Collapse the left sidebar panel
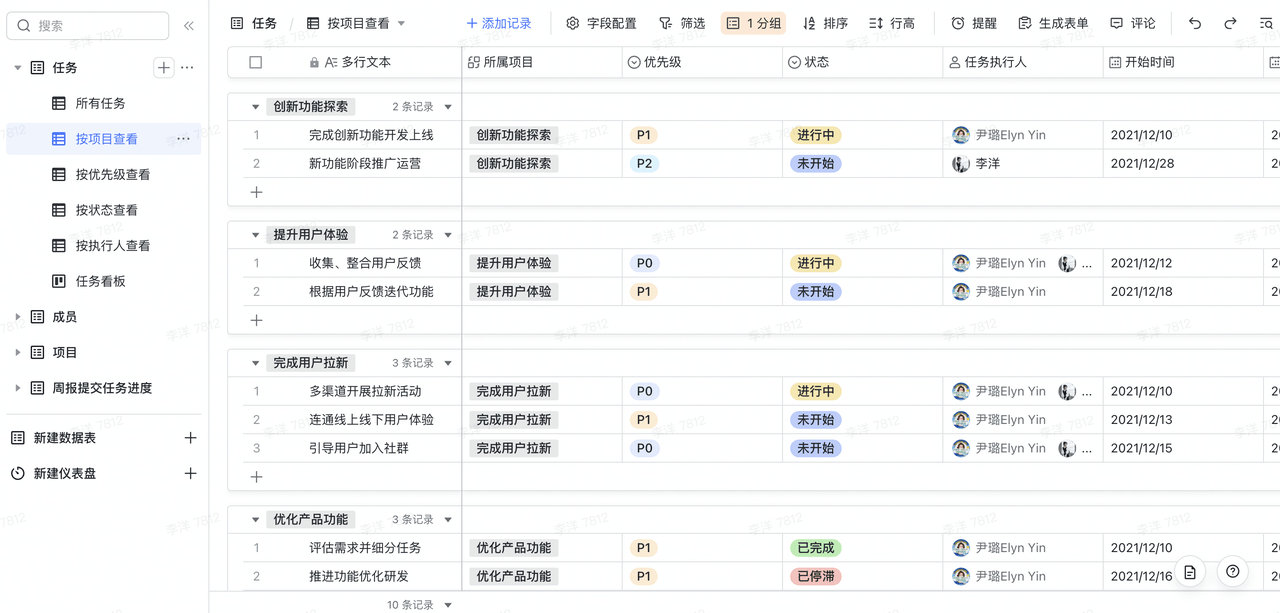 pyautogui.click(x=189, y=26)
